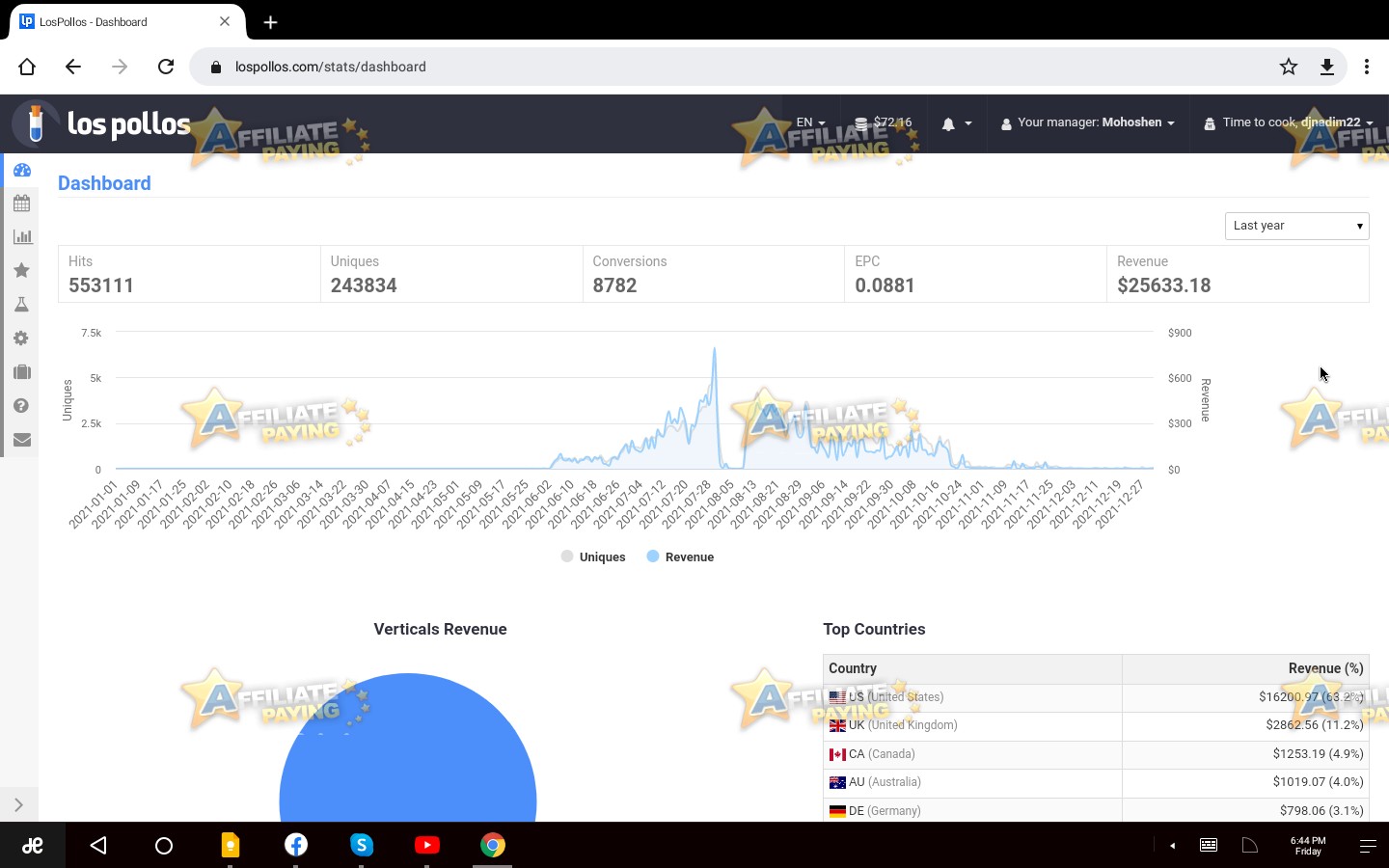This screenshot has width=1389, height=868.
Task: Open the yellow notes app in taskbar
Action: (x=230, y=846)
